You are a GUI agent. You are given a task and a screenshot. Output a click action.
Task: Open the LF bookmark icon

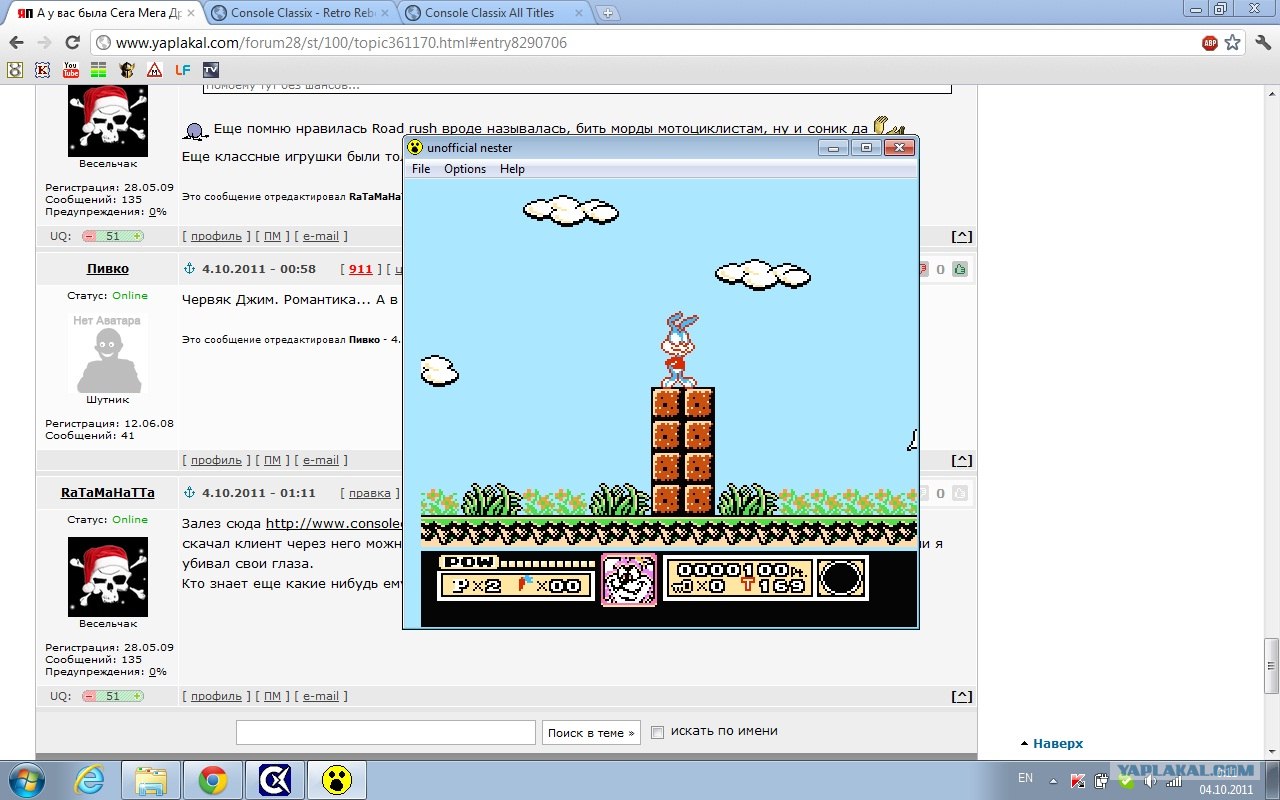pyautogui.click(x=182, y=70)
